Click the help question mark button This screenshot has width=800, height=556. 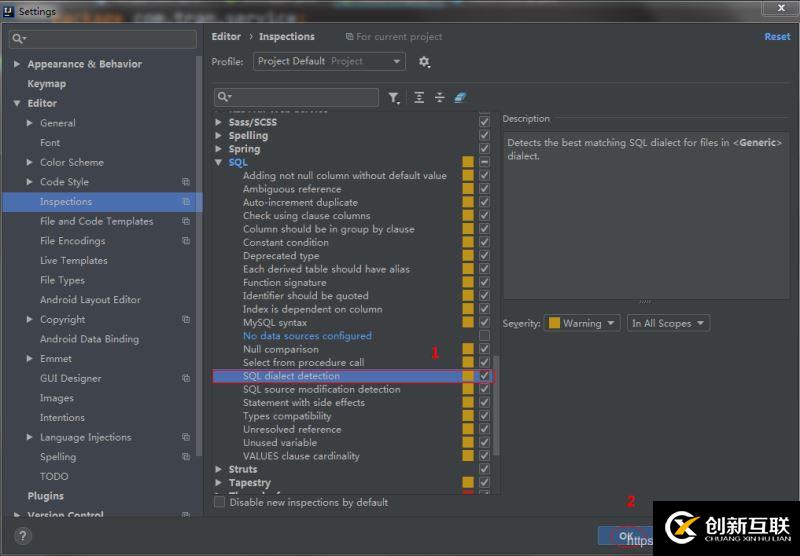23,536
